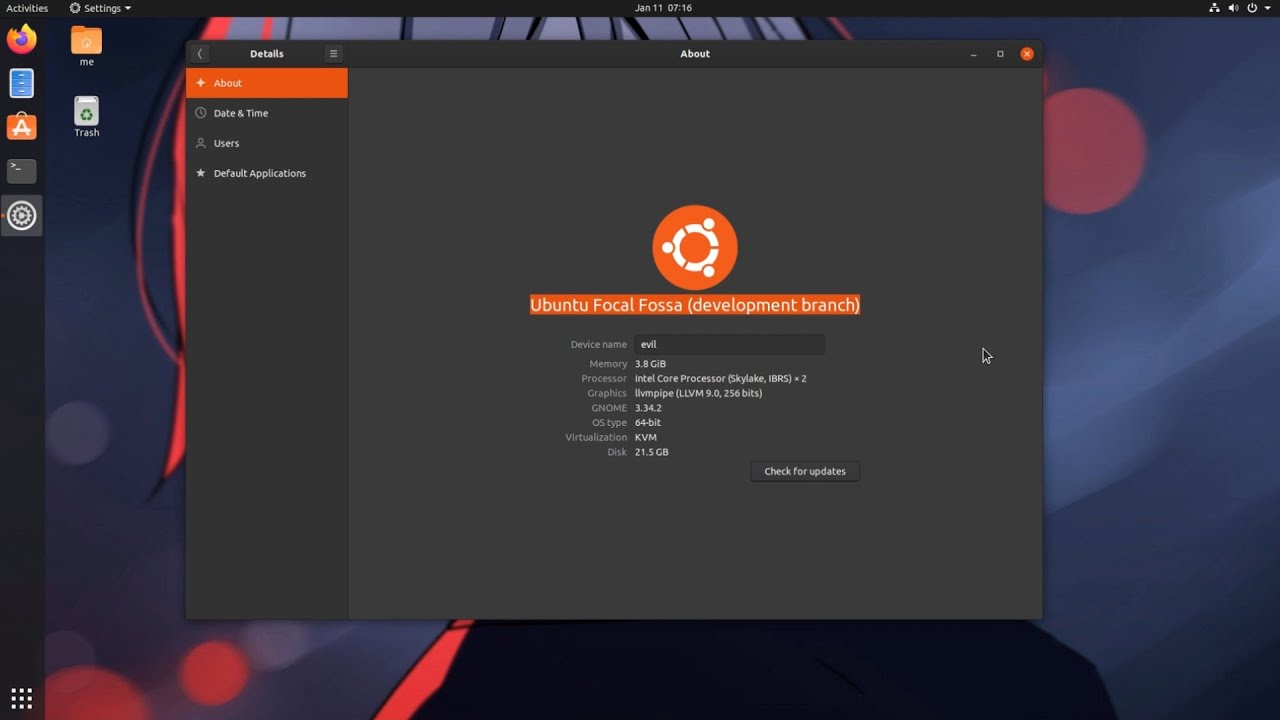This screenshot has width=1280, height=720.
Task: Click Activities in the top bar
Action: tap(27, 8)
